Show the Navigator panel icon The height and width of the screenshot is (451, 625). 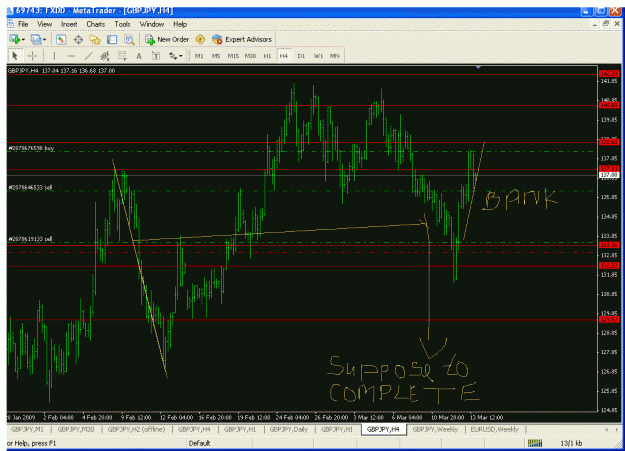95,39
